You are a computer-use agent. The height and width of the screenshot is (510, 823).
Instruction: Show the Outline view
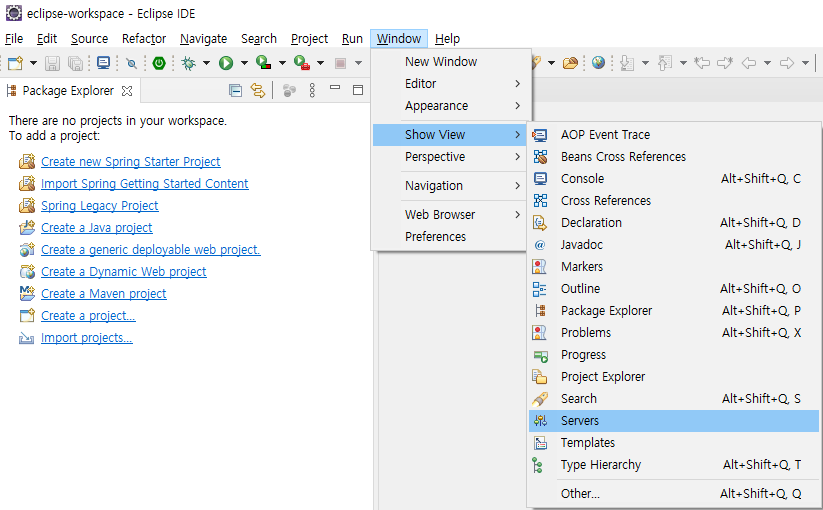coord(674,289)
